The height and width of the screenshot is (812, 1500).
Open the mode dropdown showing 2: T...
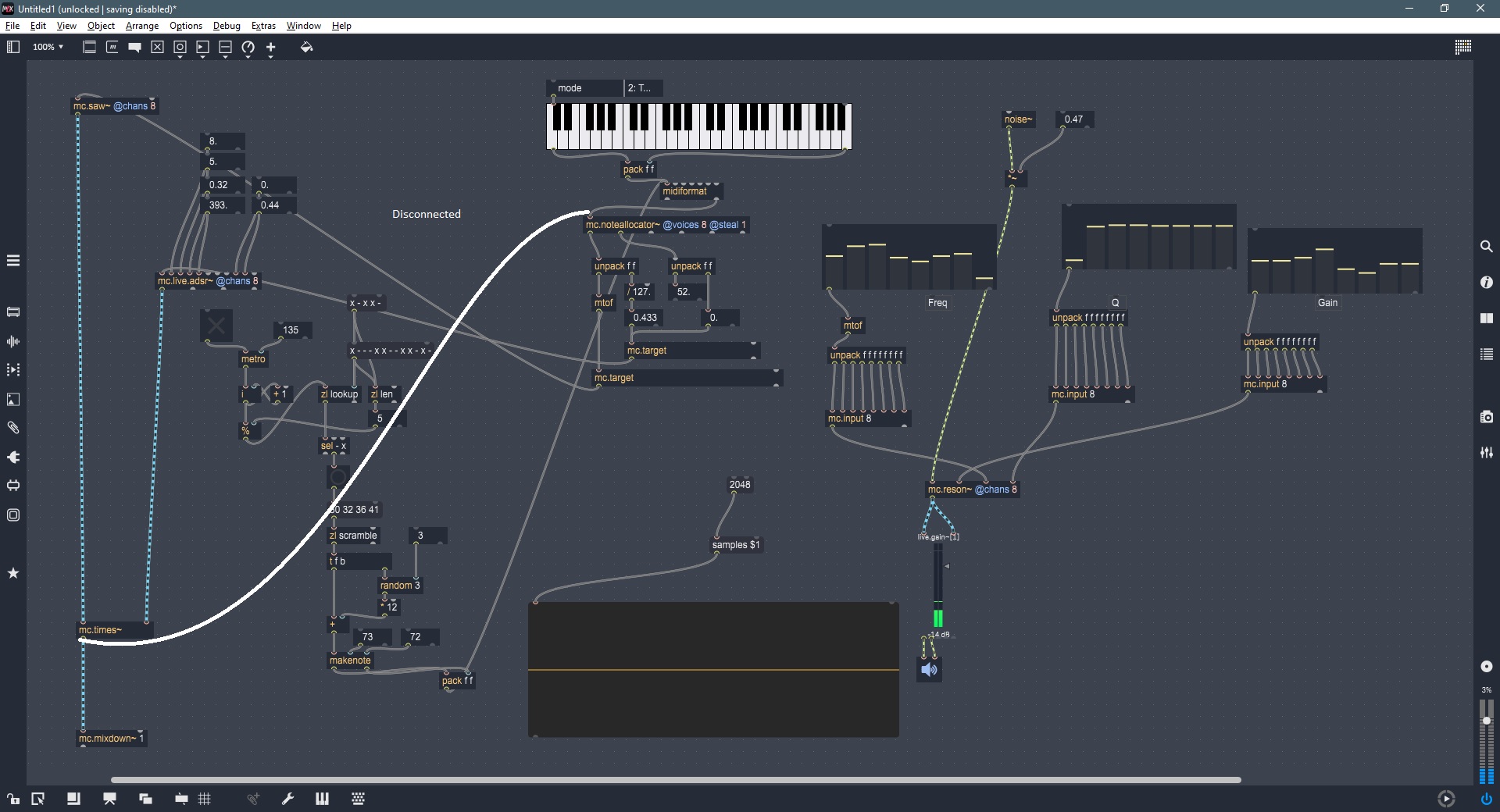643,88
